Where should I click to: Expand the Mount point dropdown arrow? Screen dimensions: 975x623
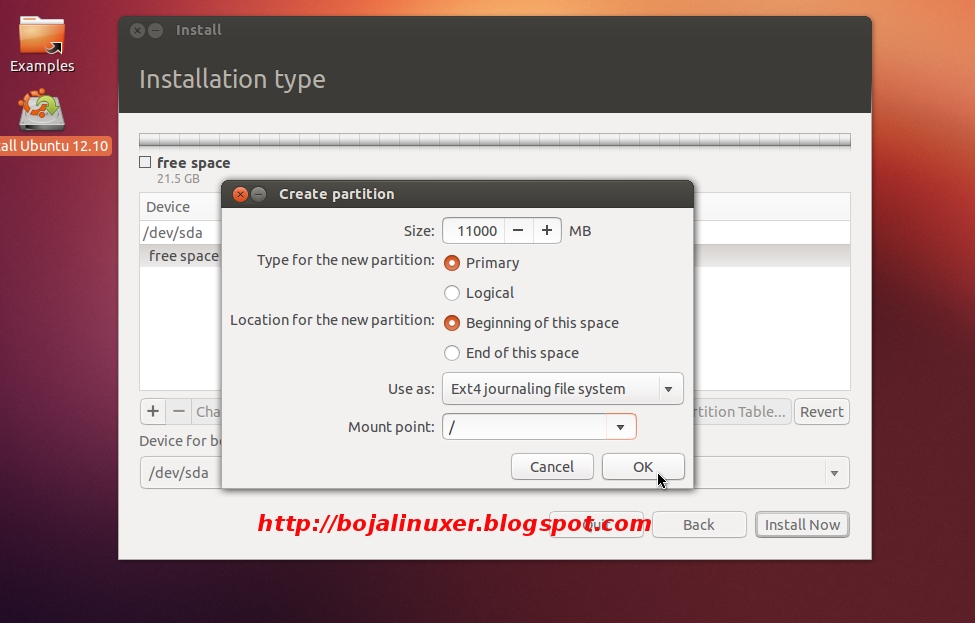[x=621, y=427]
